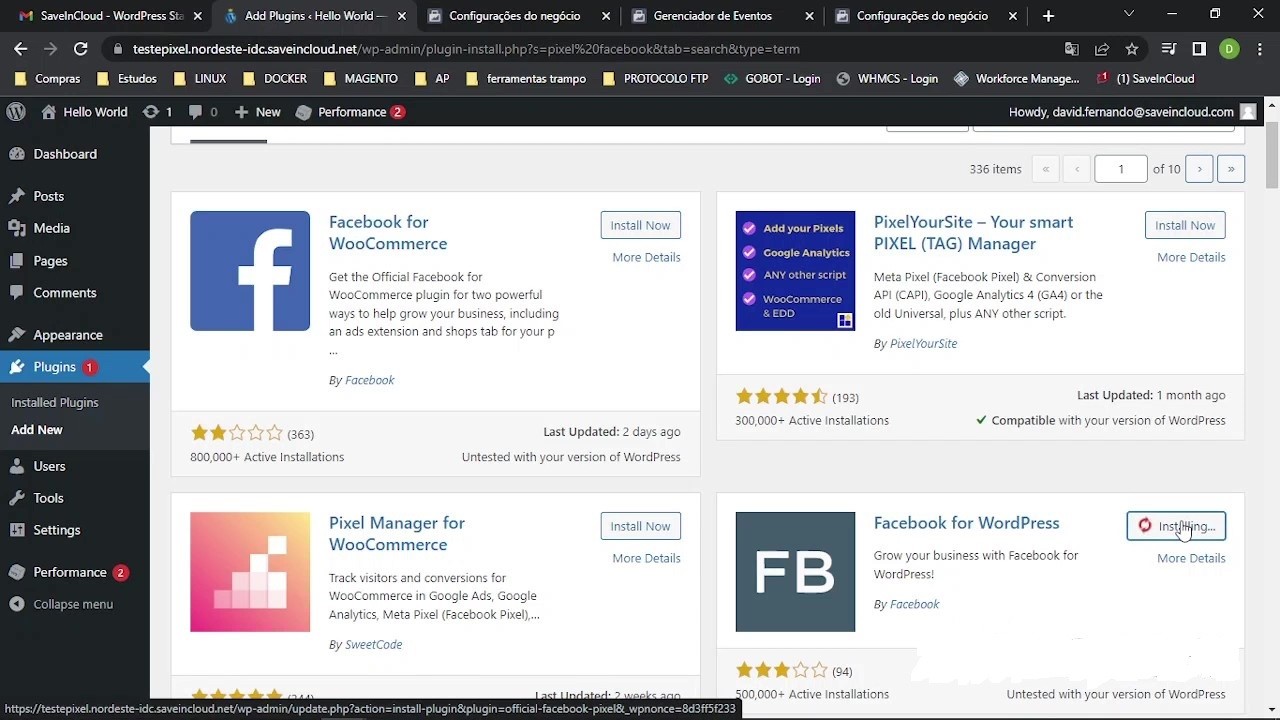Open the browser side panel icon
Image resolution: width=1280 pixels, height=720 pixels.
(1199, 48)
